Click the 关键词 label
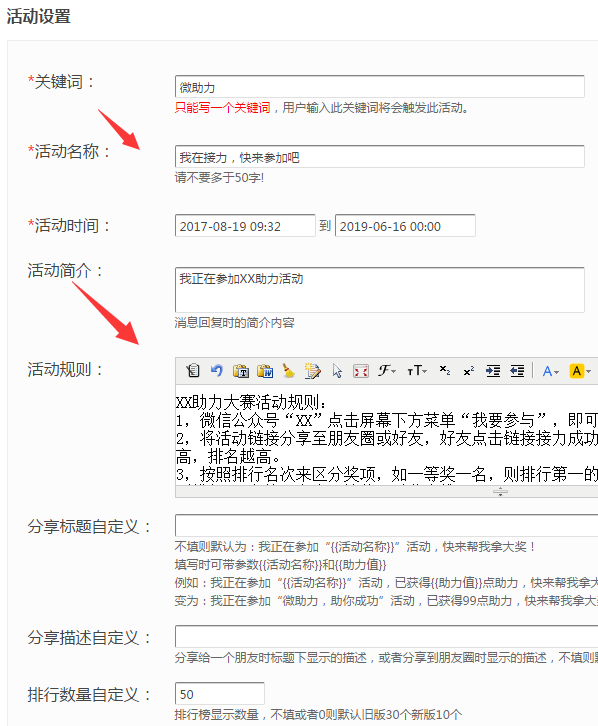The width and height of the screenshot is (598, 726). [61, 82]
